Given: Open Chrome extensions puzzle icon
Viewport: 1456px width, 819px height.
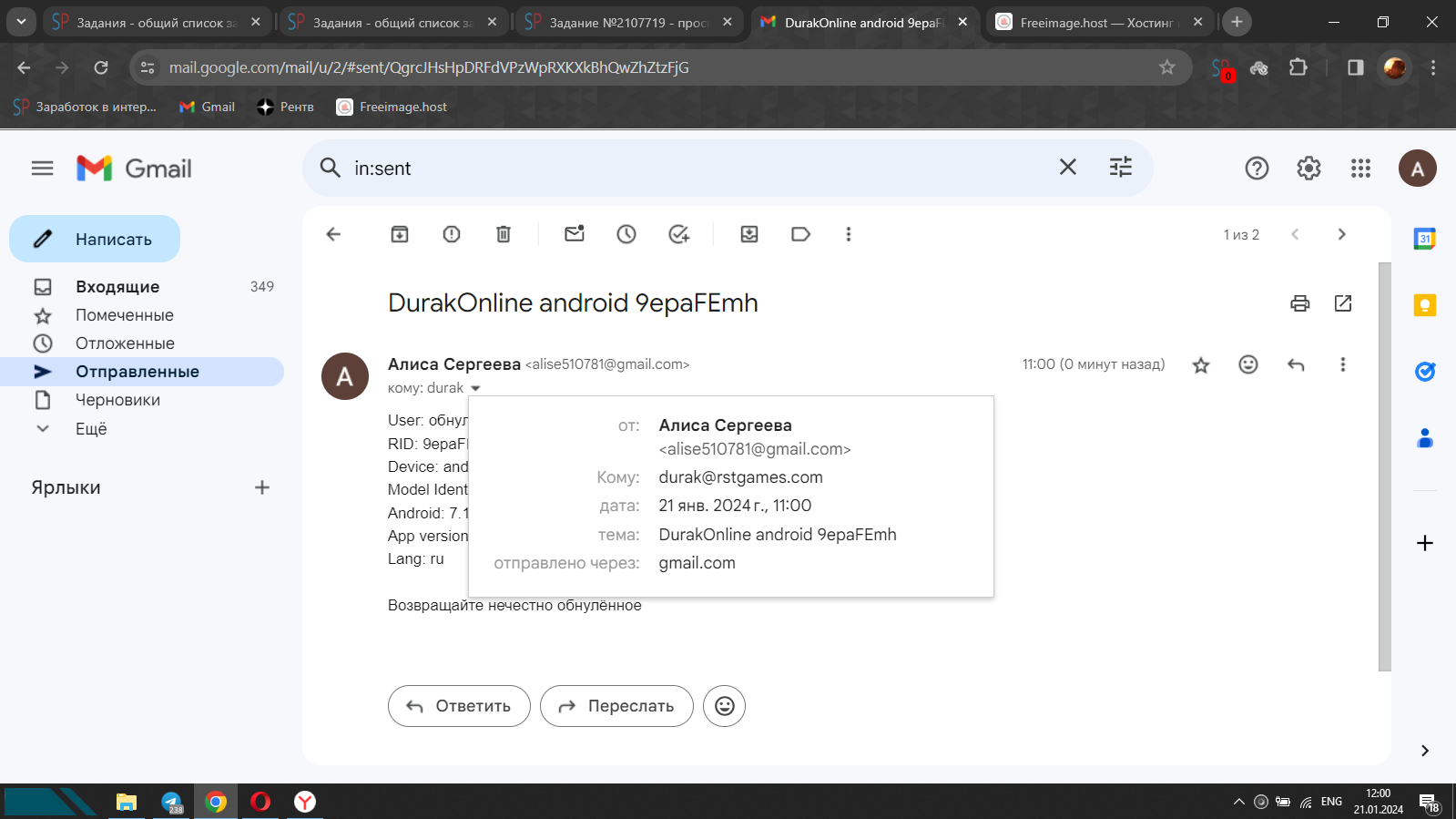Looking at the screenshot, I should click(1298, 67).
